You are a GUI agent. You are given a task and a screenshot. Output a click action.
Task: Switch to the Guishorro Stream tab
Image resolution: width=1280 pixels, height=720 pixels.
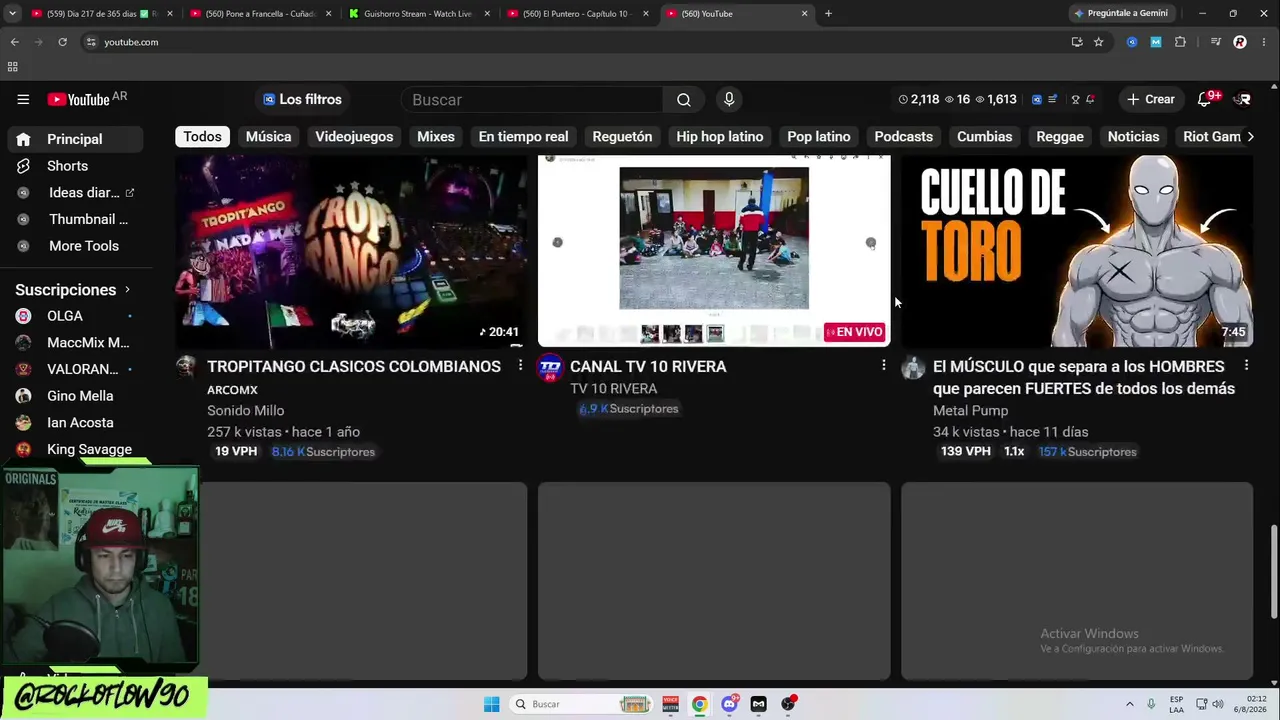[x=420, y=13]
